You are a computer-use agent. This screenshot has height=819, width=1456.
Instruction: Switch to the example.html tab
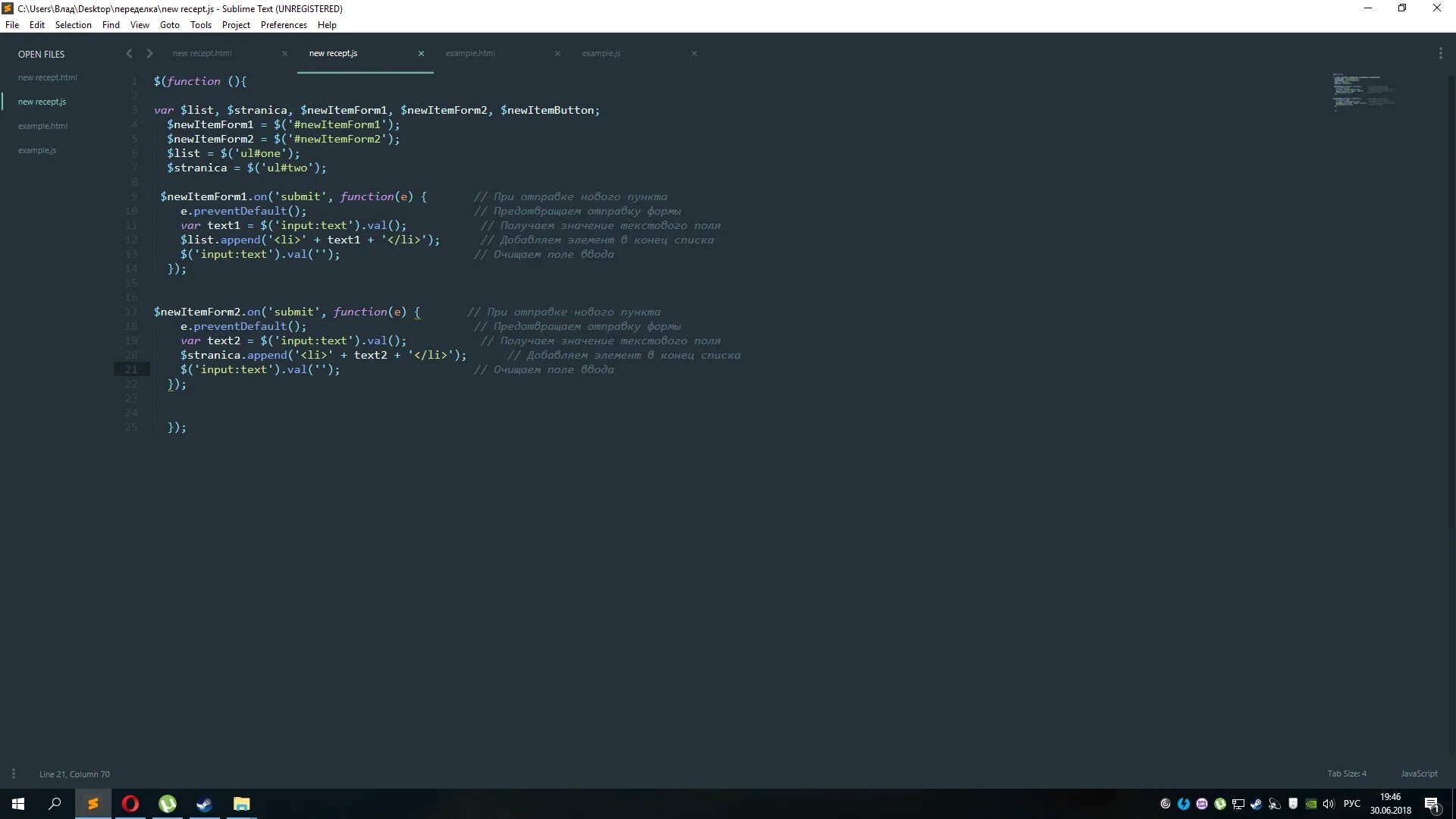click(x=470, y=53)
